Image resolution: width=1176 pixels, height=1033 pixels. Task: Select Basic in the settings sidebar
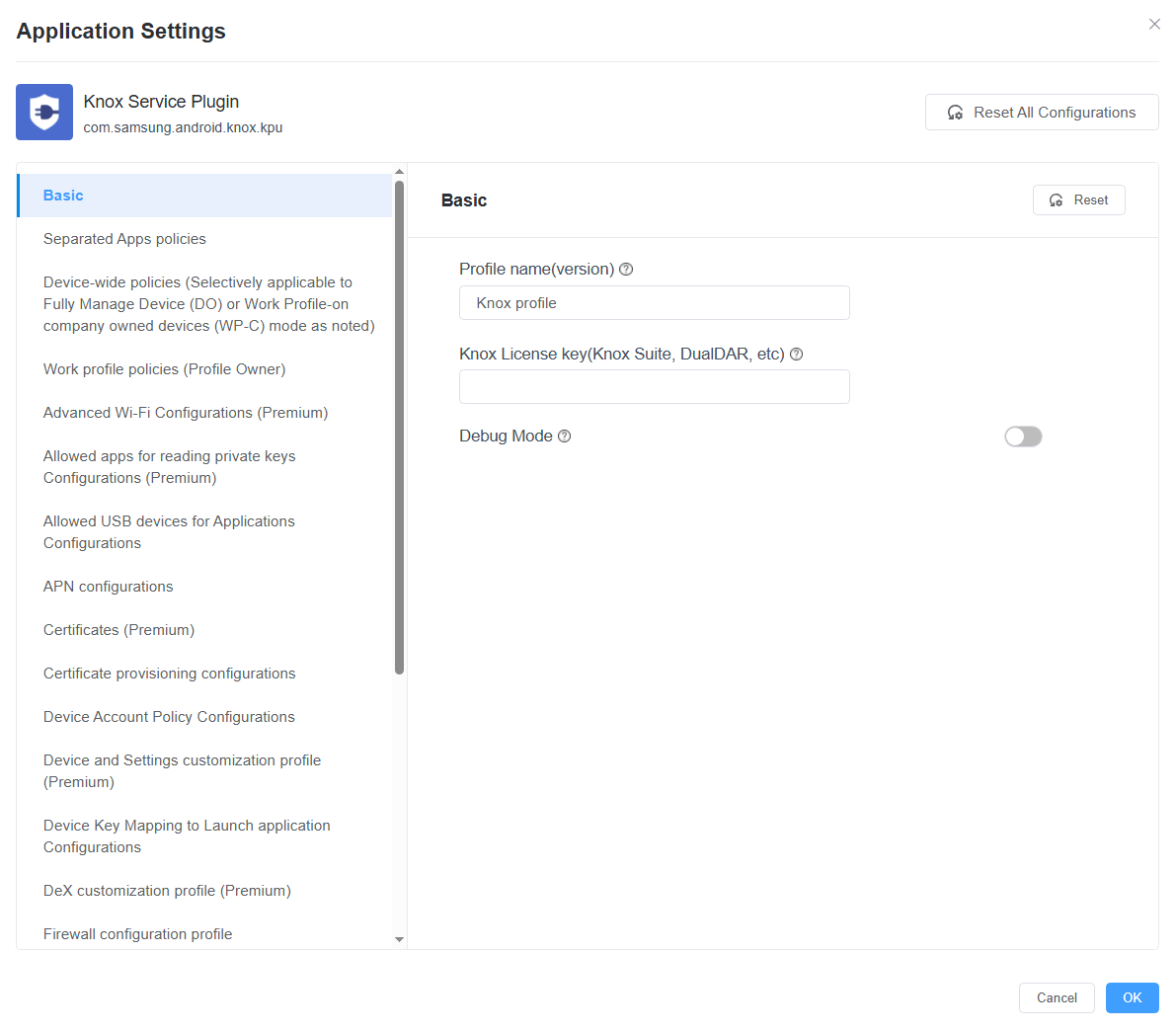tap(63, 195)
